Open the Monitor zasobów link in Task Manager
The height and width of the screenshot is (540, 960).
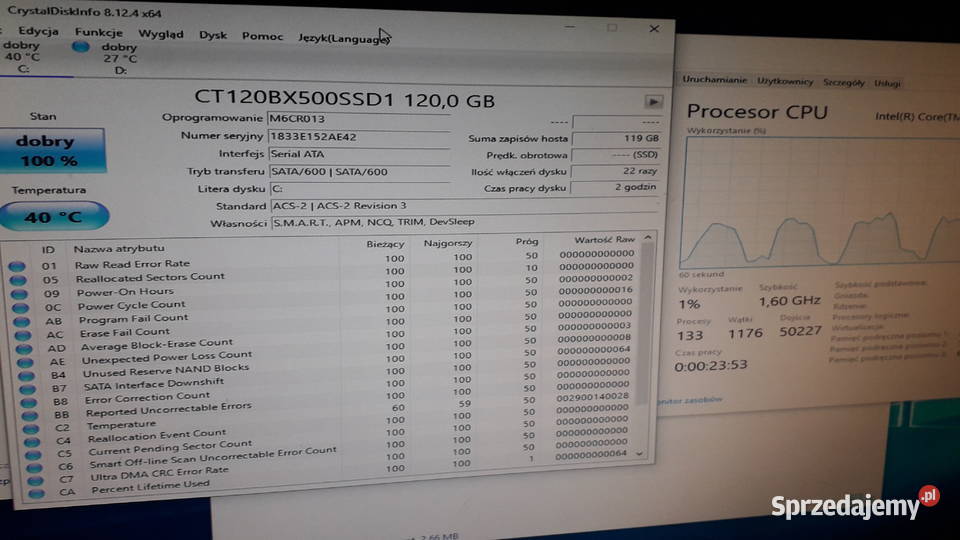click(x=690, y=400)
